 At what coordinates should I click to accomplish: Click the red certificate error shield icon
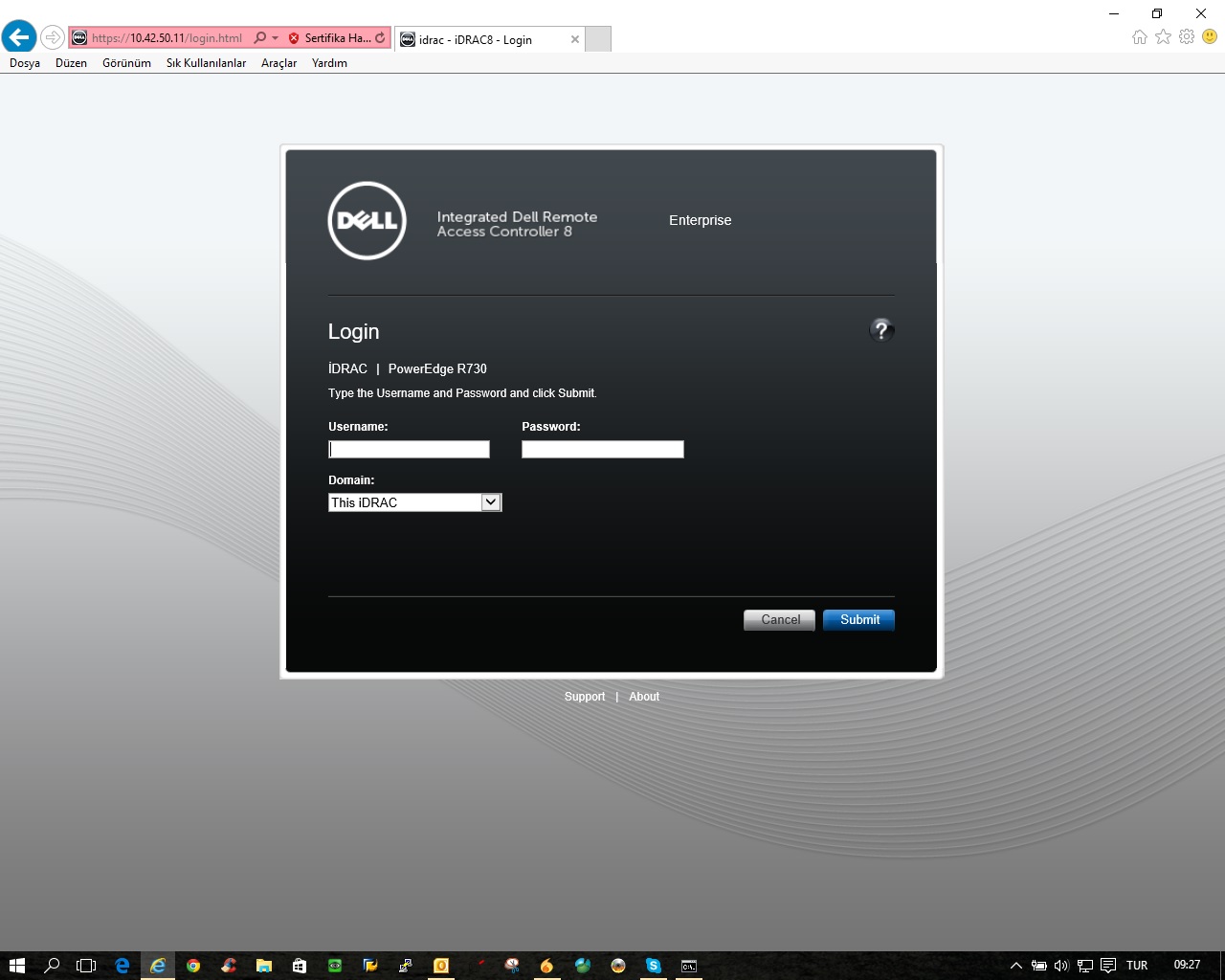[x=294, y=38]
